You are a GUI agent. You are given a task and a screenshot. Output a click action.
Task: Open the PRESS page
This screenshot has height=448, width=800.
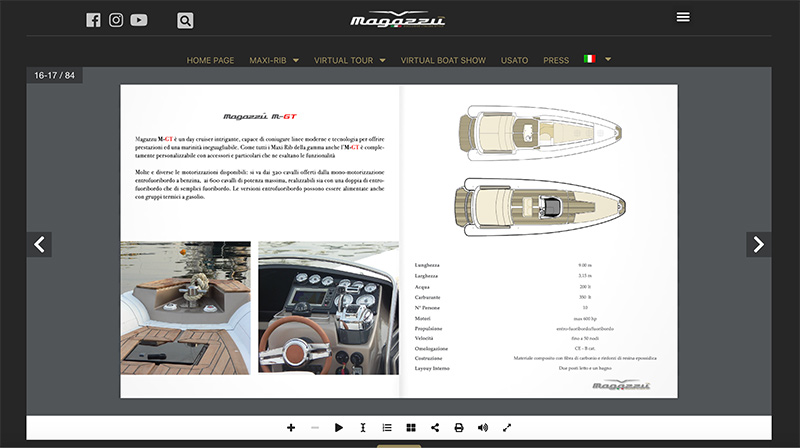coord(556,60)
